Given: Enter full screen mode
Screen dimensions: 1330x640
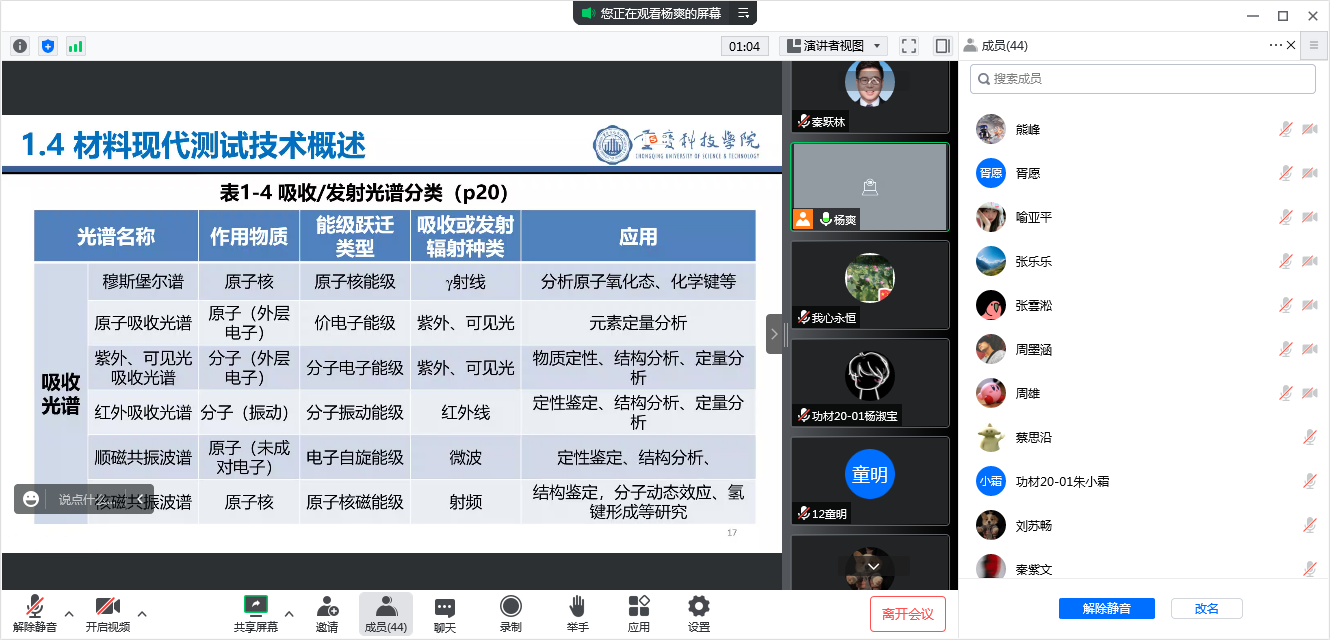Looking at the screenshot, I should point(909,46).
